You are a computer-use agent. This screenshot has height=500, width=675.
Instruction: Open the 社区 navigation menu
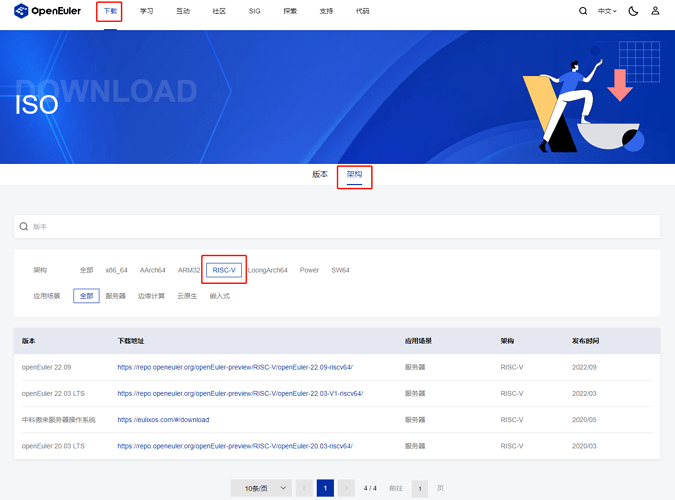(x=219, y=11)
